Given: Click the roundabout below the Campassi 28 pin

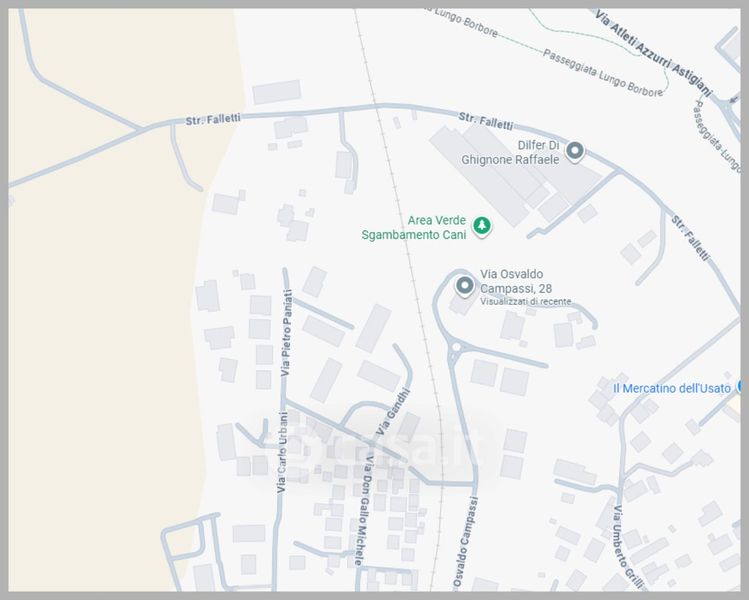Looking at the screenshot, I should click(456, 349).
